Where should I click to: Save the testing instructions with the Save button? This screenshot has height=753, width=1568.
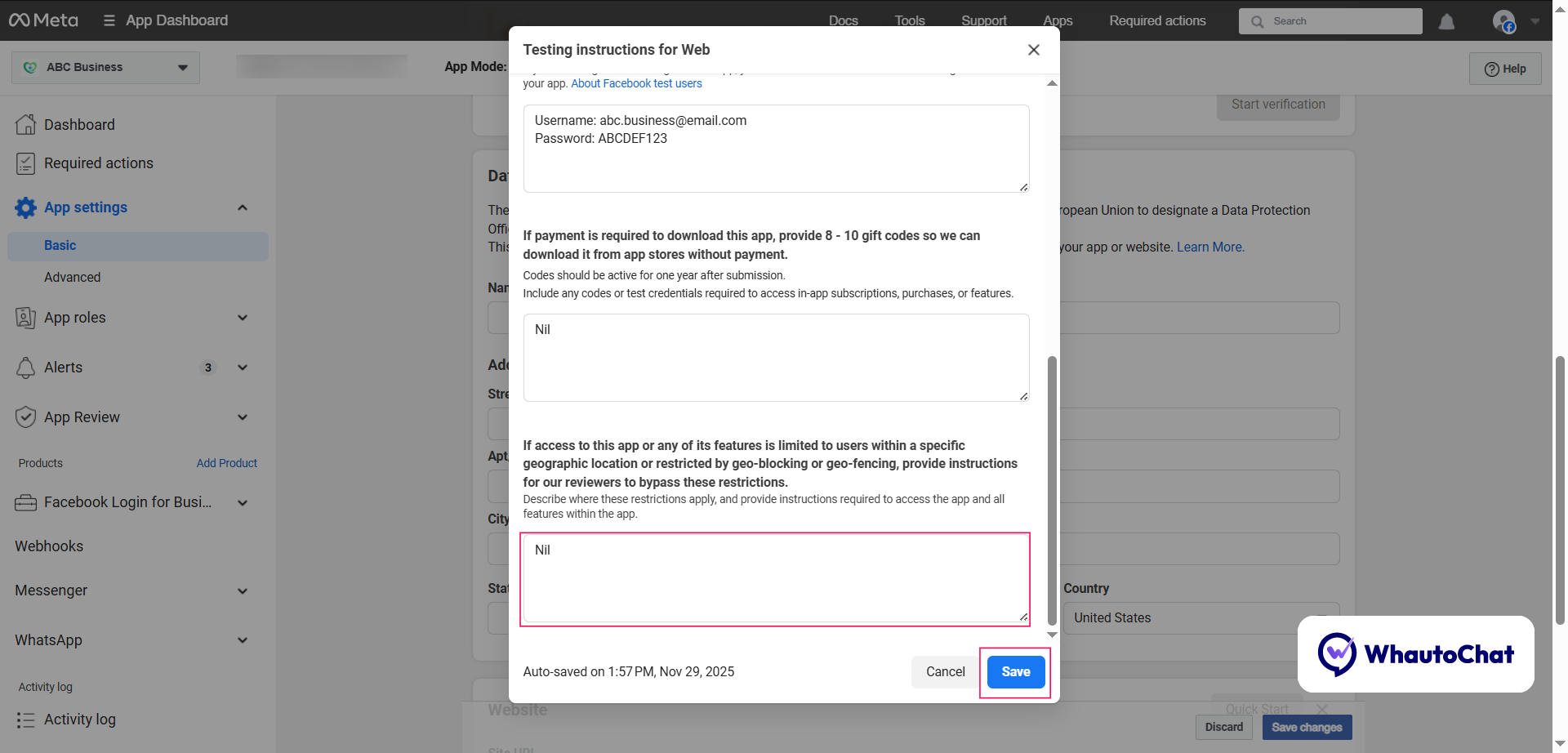click(x=1015, y=671)
